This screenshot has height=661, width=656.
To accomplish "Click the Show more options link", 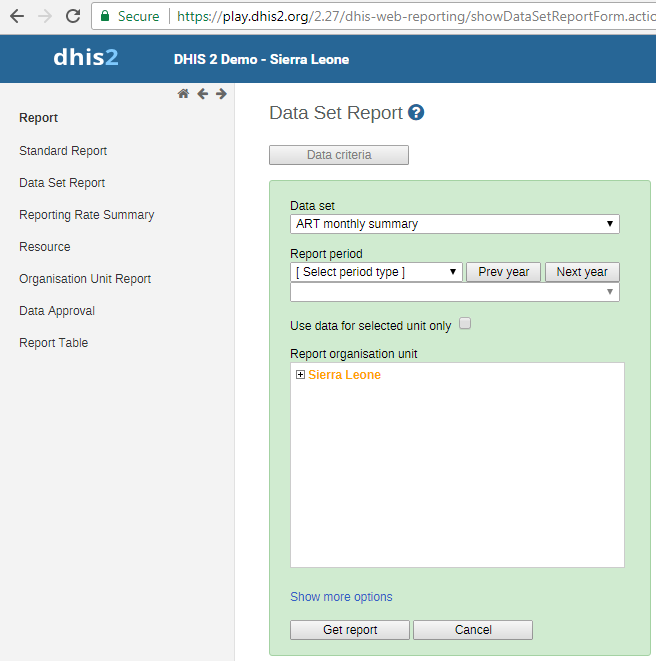I will 341,597.
